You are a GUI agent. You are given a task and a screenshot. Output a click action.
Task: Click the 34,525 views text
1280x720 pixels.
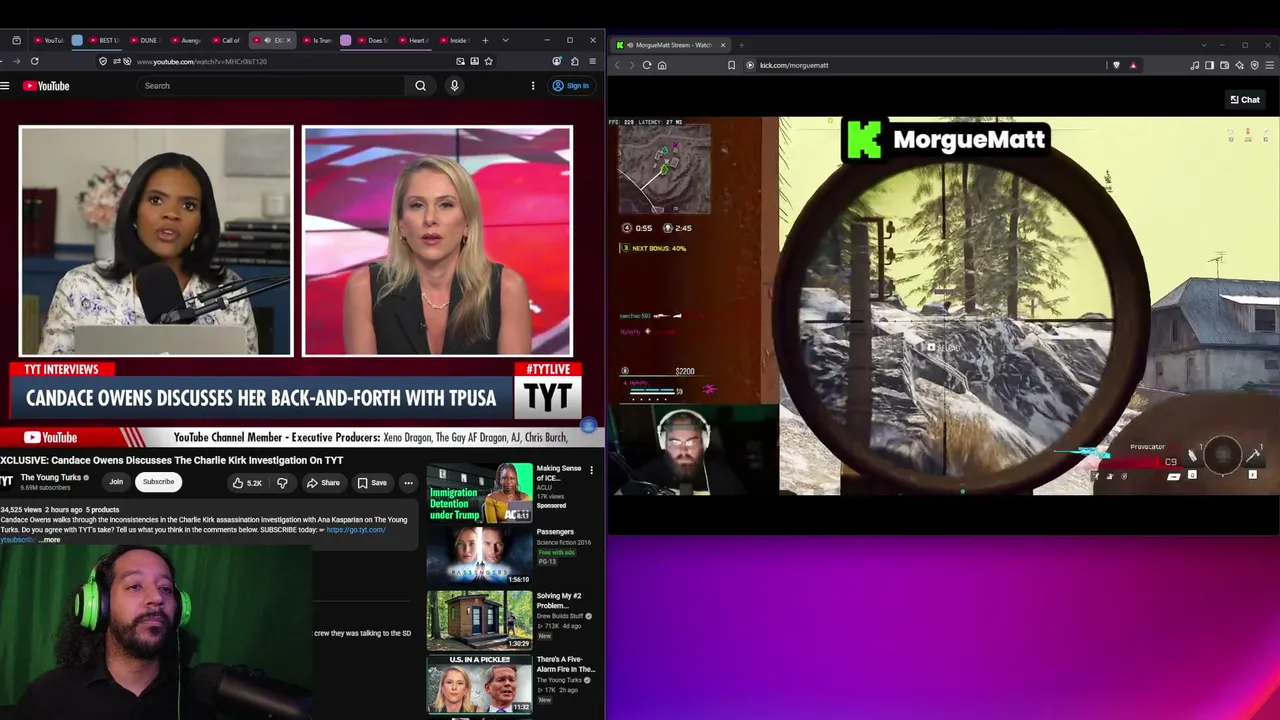[x=19, y=510]
